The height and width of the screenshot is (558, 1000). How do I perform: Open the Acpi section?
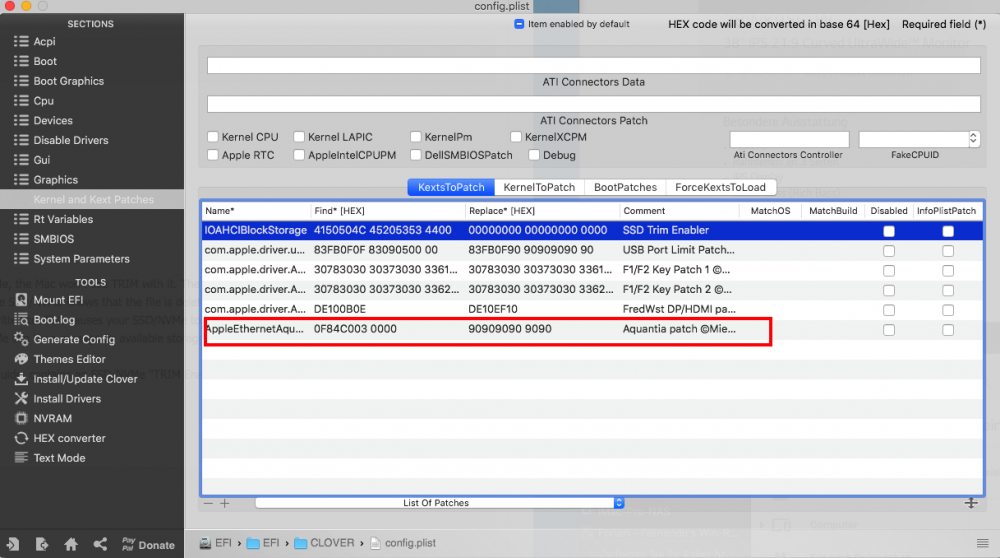[x=43, y=41]
